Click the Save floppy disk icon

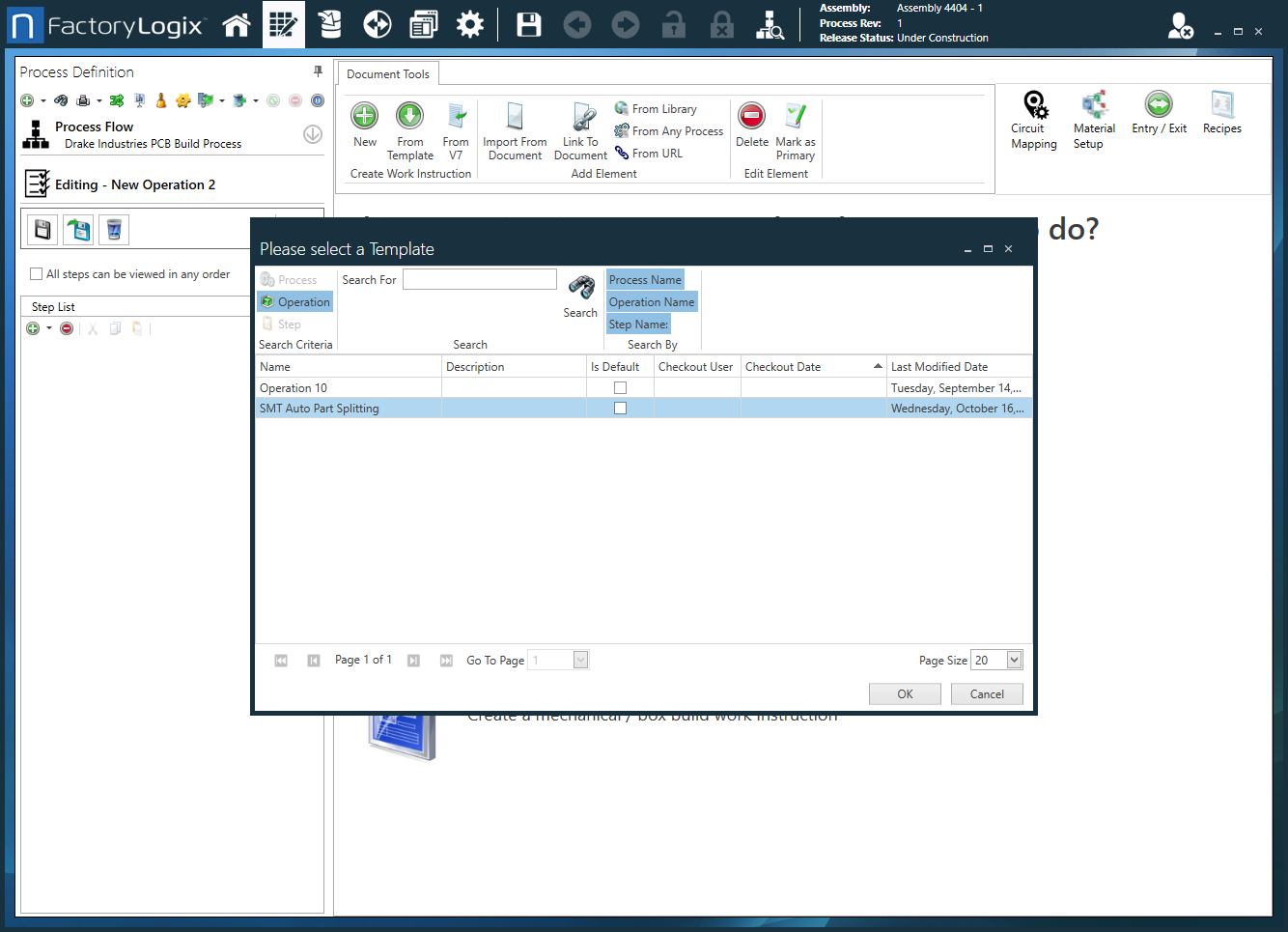[529, 25]
